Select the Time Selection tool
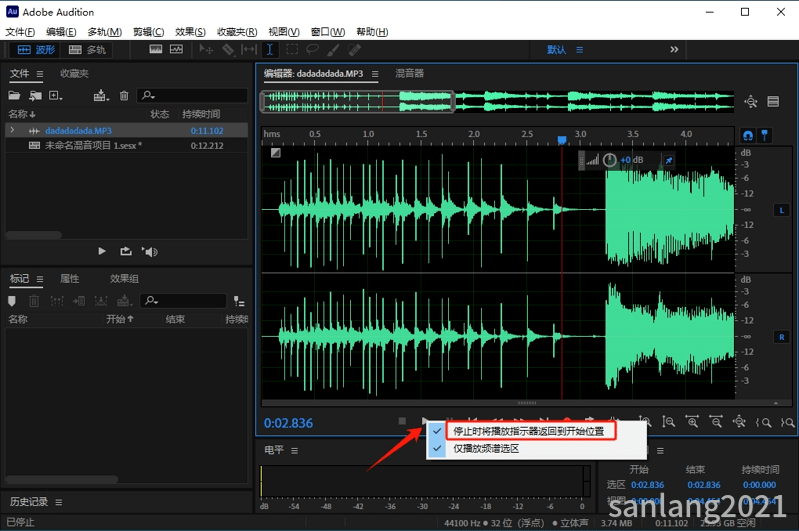Image resolution: width=799 pixels, height=531 pixels. tap(270, 49)
